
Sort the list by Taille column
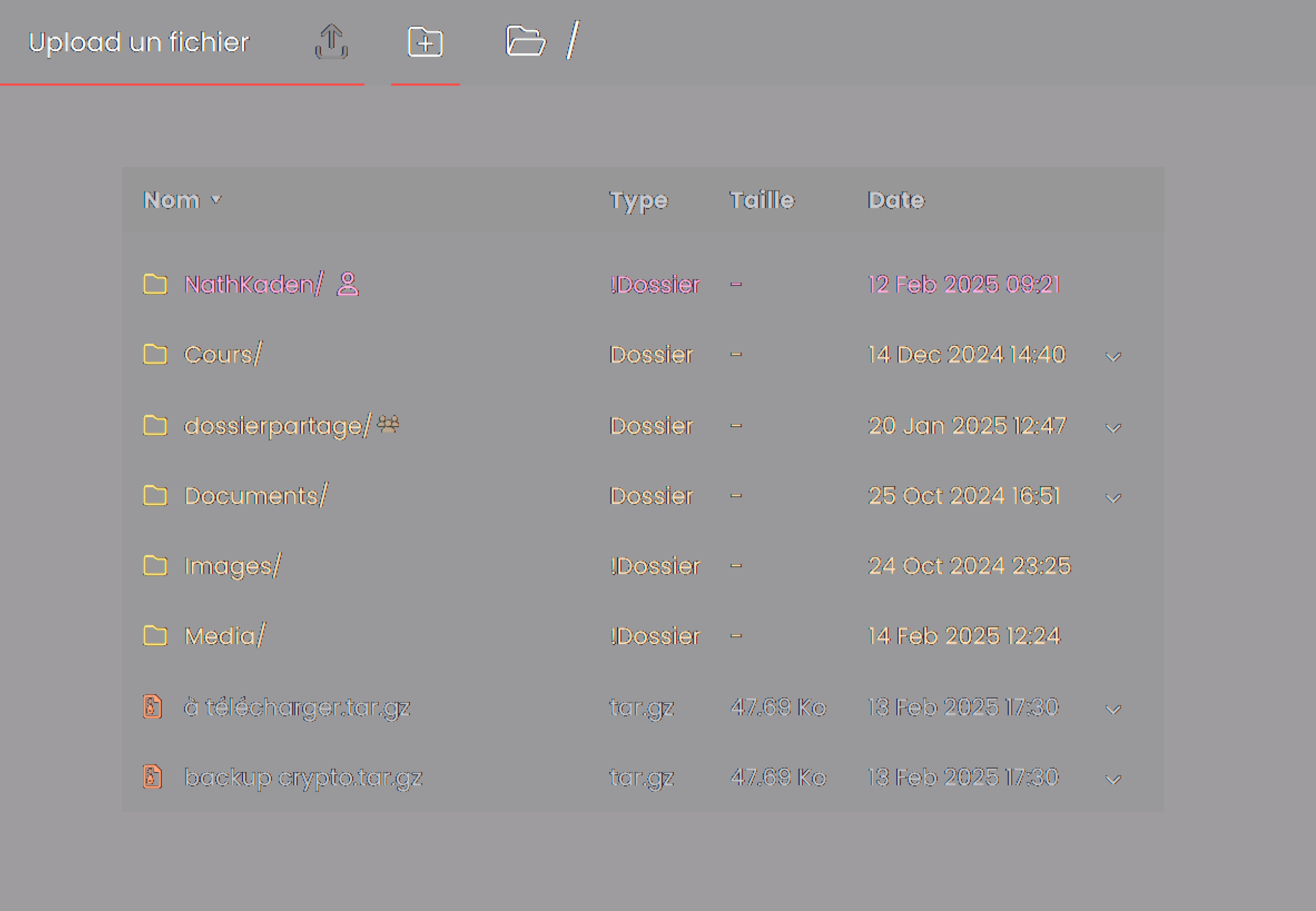[x=762, y=200]
